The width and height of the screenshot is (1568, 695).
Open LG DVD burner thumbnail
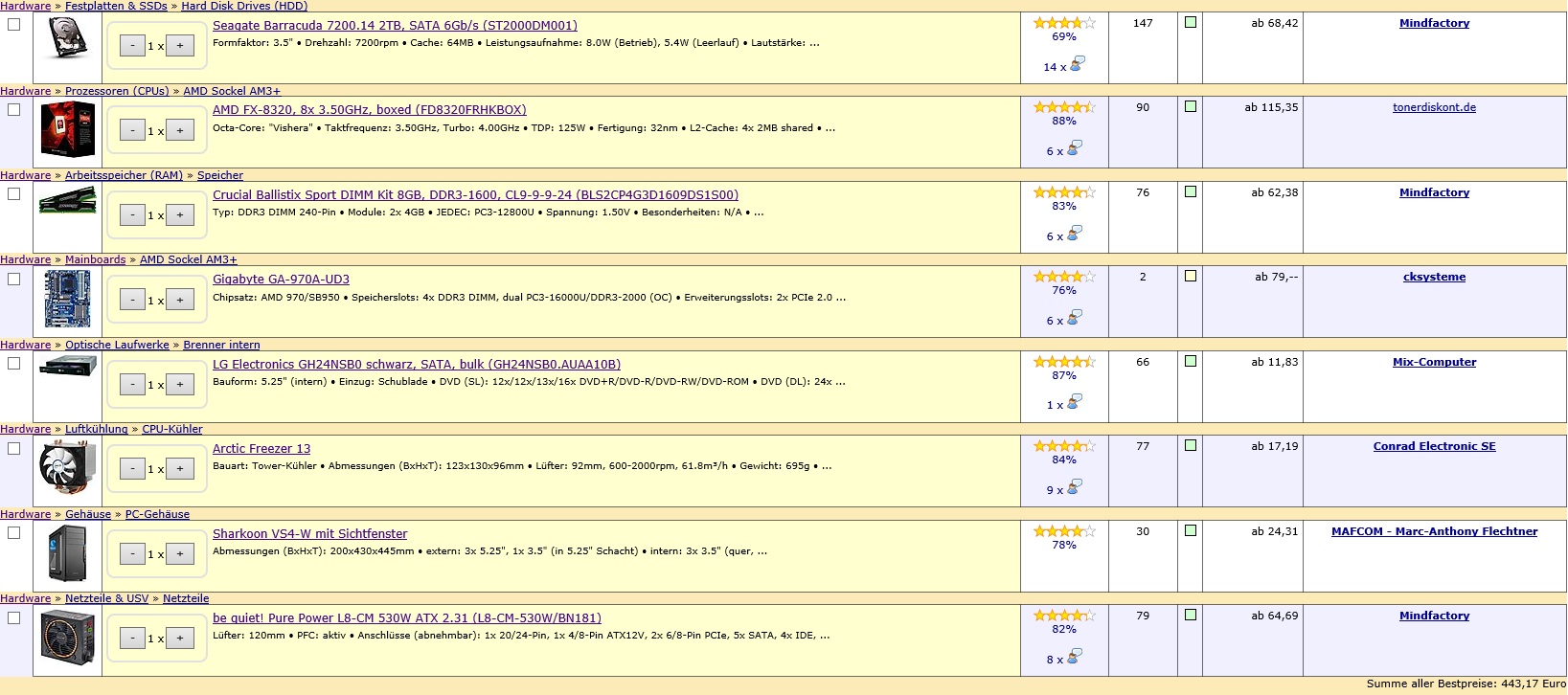(67, 366)
